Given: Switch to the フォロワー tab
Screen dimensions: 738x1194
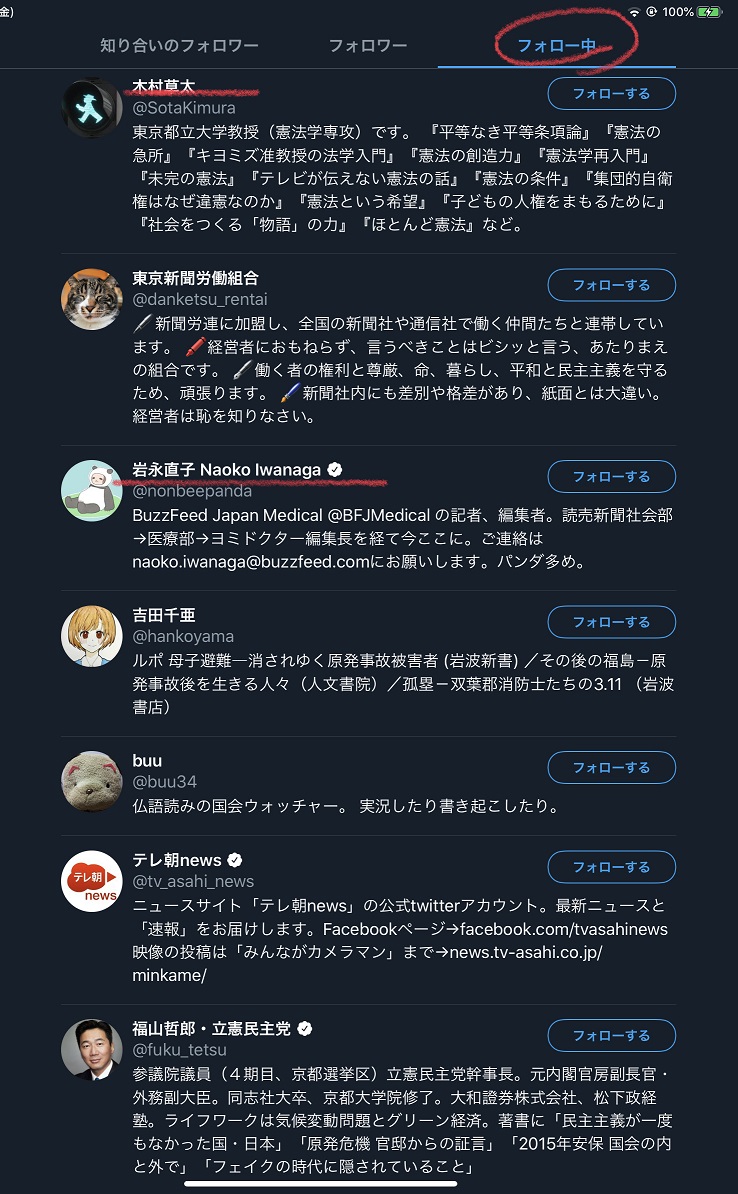Looking at the screenshot, I should 368,45.
